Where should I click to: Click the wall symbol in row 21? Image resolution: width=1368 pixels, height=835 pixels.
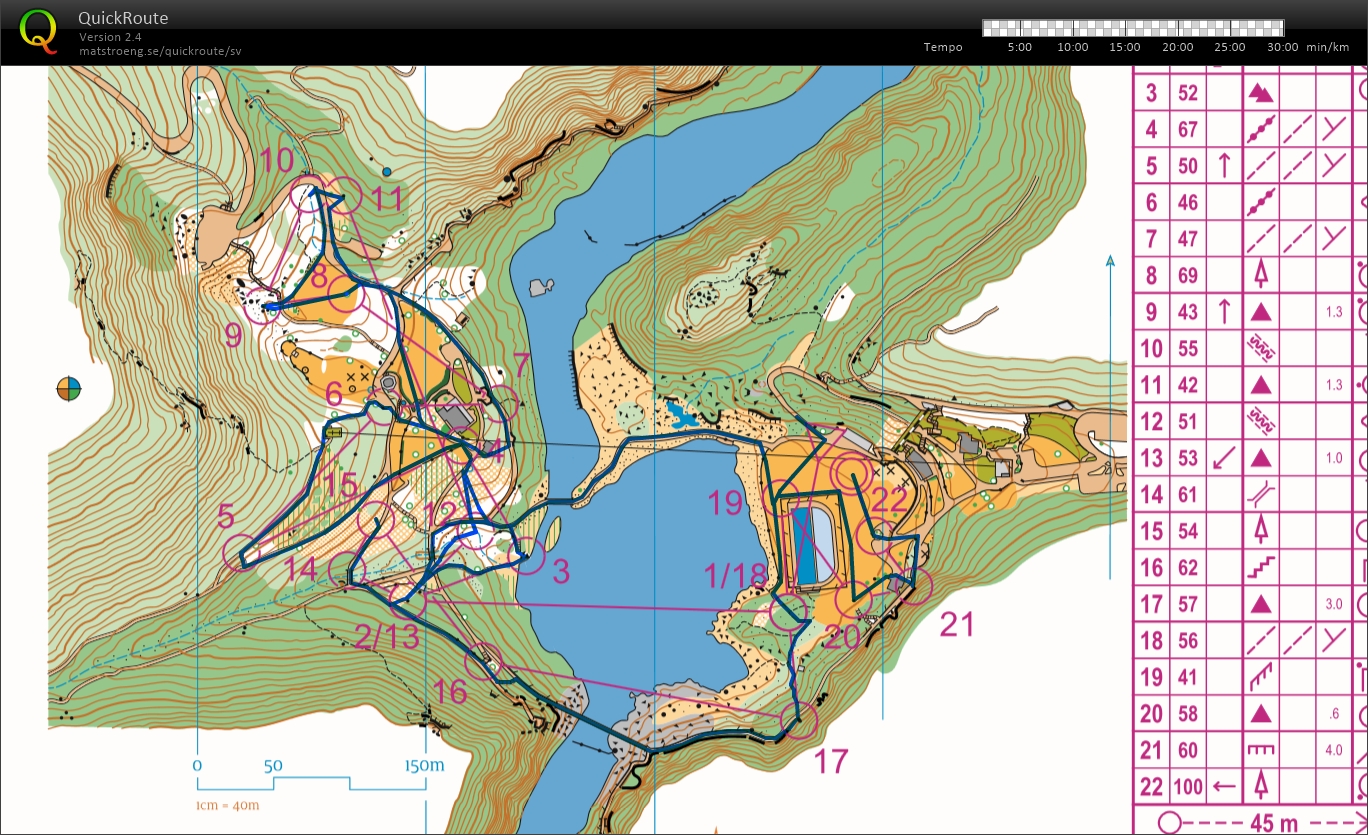point(1260,749)
